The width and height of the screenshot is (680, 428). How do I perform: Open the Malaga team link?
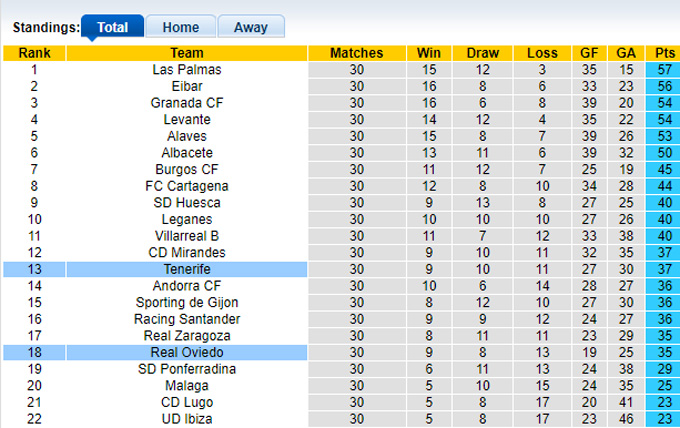(x=187, y=386)
